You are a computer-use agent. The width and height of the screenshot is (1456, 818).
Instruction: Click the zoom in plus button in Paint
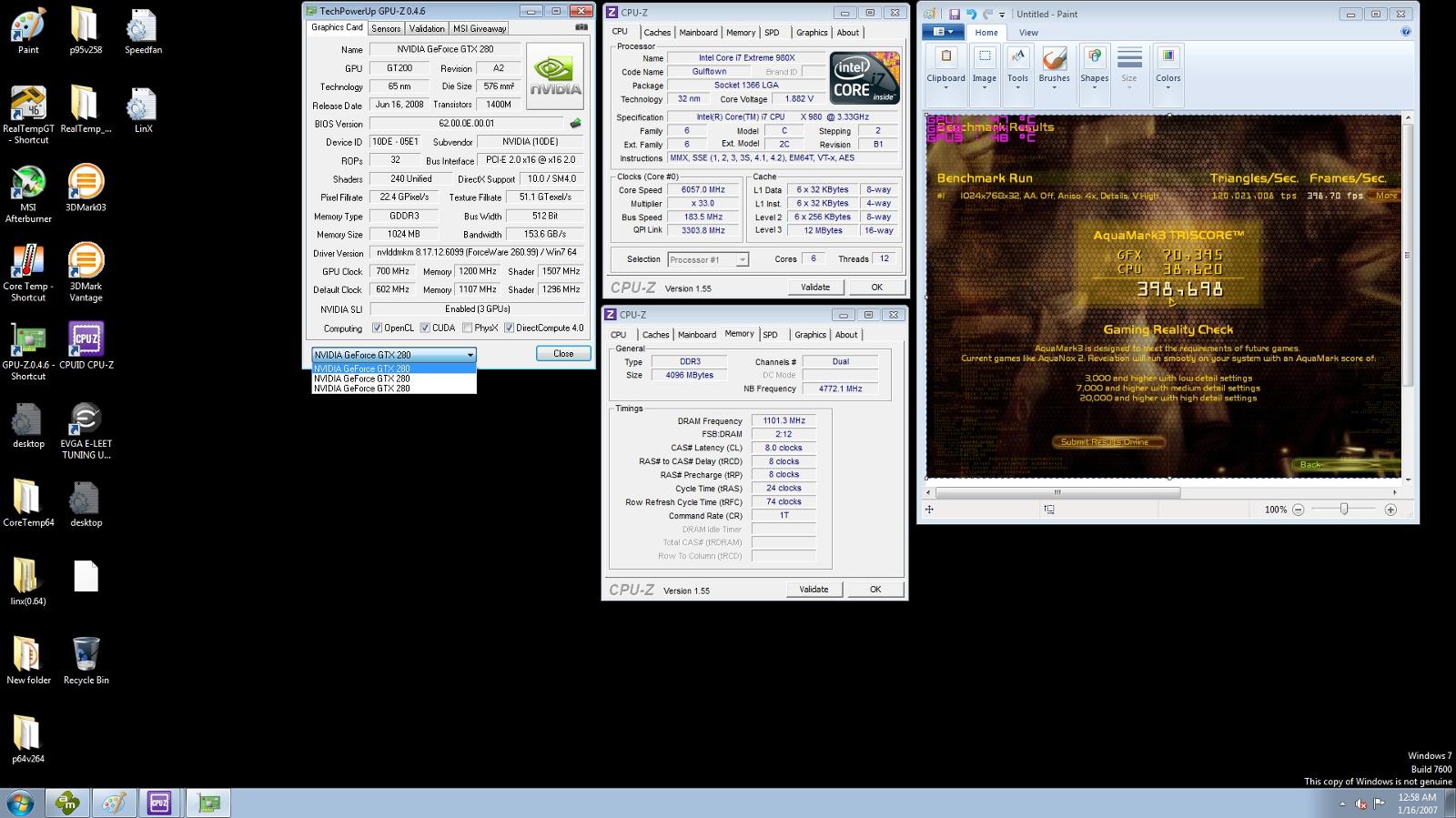click(x=1390, y=510)
